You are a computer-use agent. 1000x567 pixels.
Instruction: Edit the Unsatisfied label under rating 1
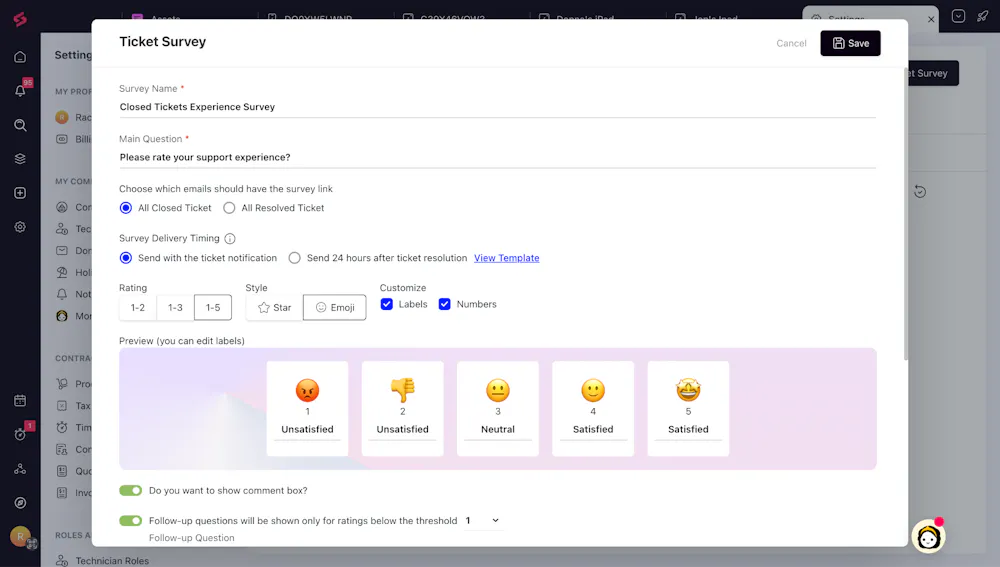pyautogui.click(x=307, y=430)
